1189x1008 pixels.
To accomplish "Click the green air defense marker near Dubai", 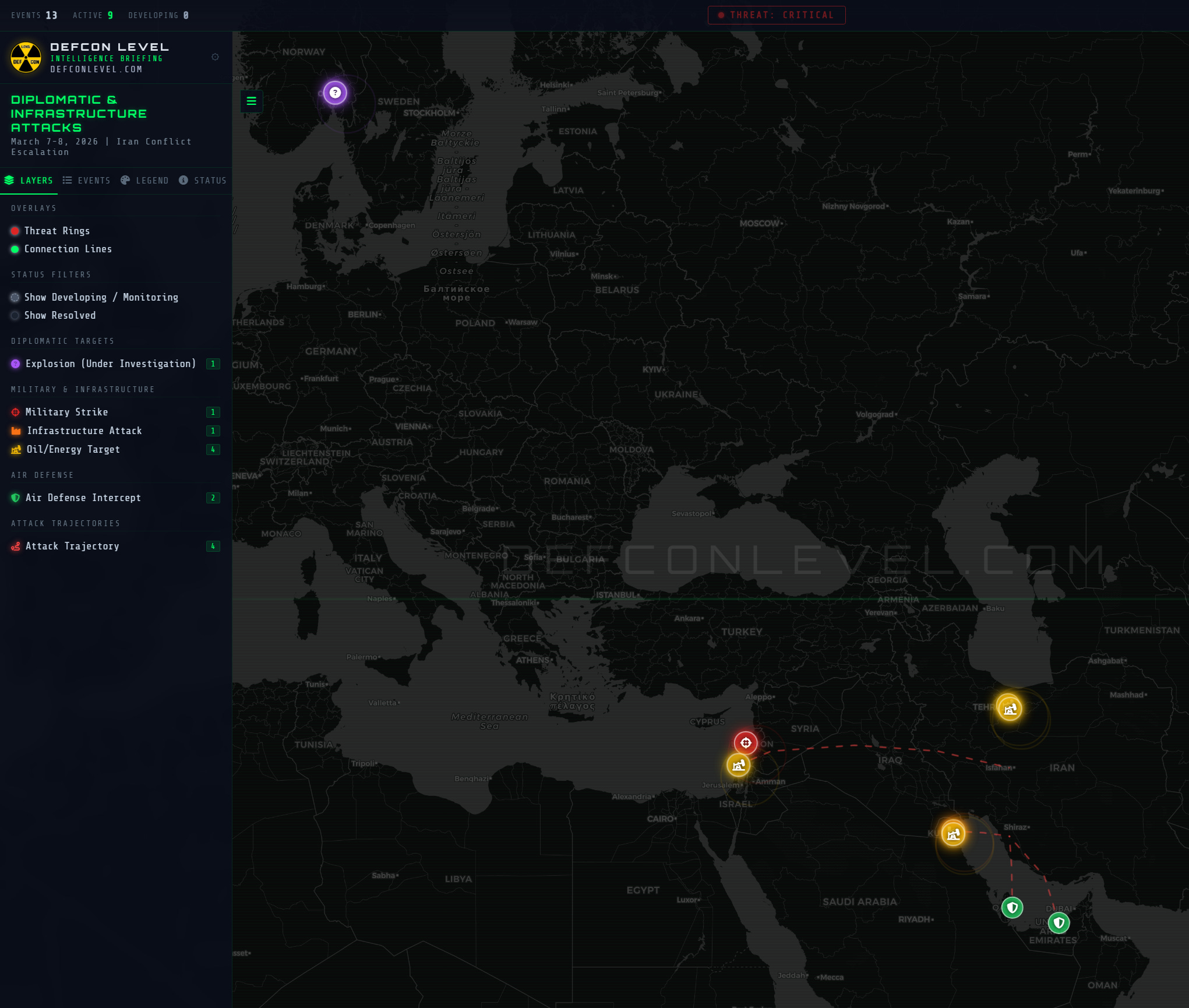I will click(1059, 922).
